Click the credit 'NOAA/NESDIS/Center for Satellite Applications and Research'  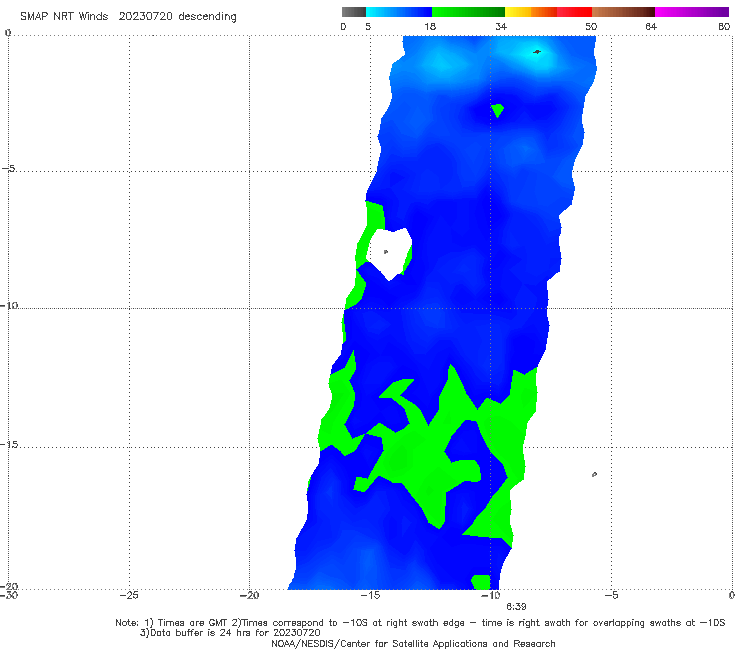(413, 643)
